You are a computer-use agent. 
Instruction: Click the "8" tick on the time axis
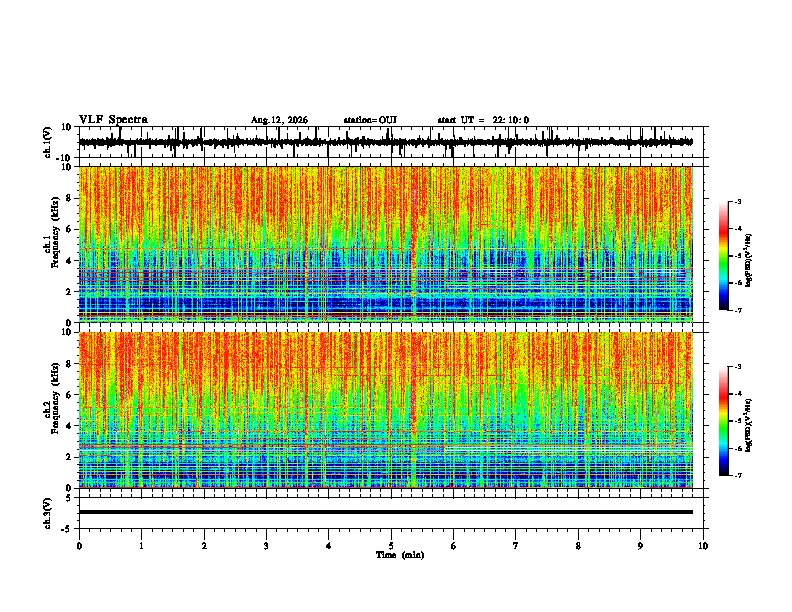pyautogui.click(x=578, y=545)
